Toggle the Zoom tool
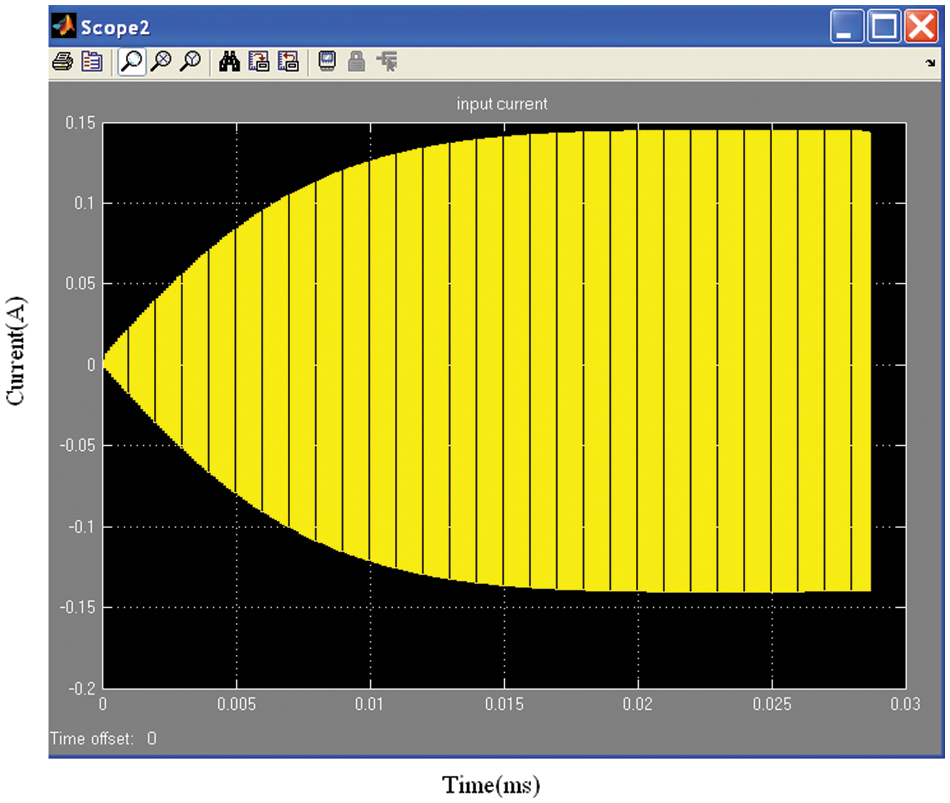 (x=130, y=62)
